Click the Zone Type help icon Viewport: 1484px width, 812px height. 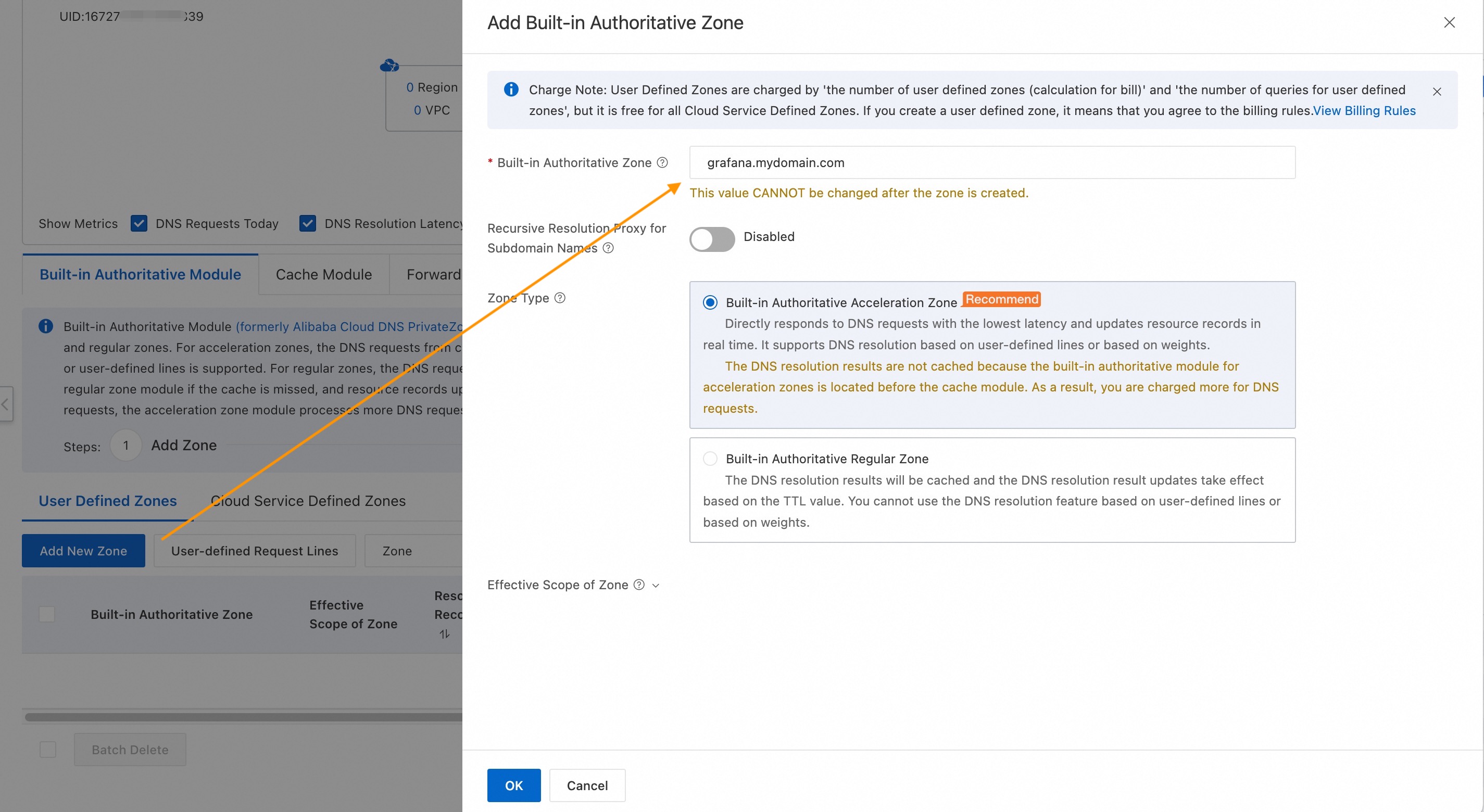pos(559,298)
